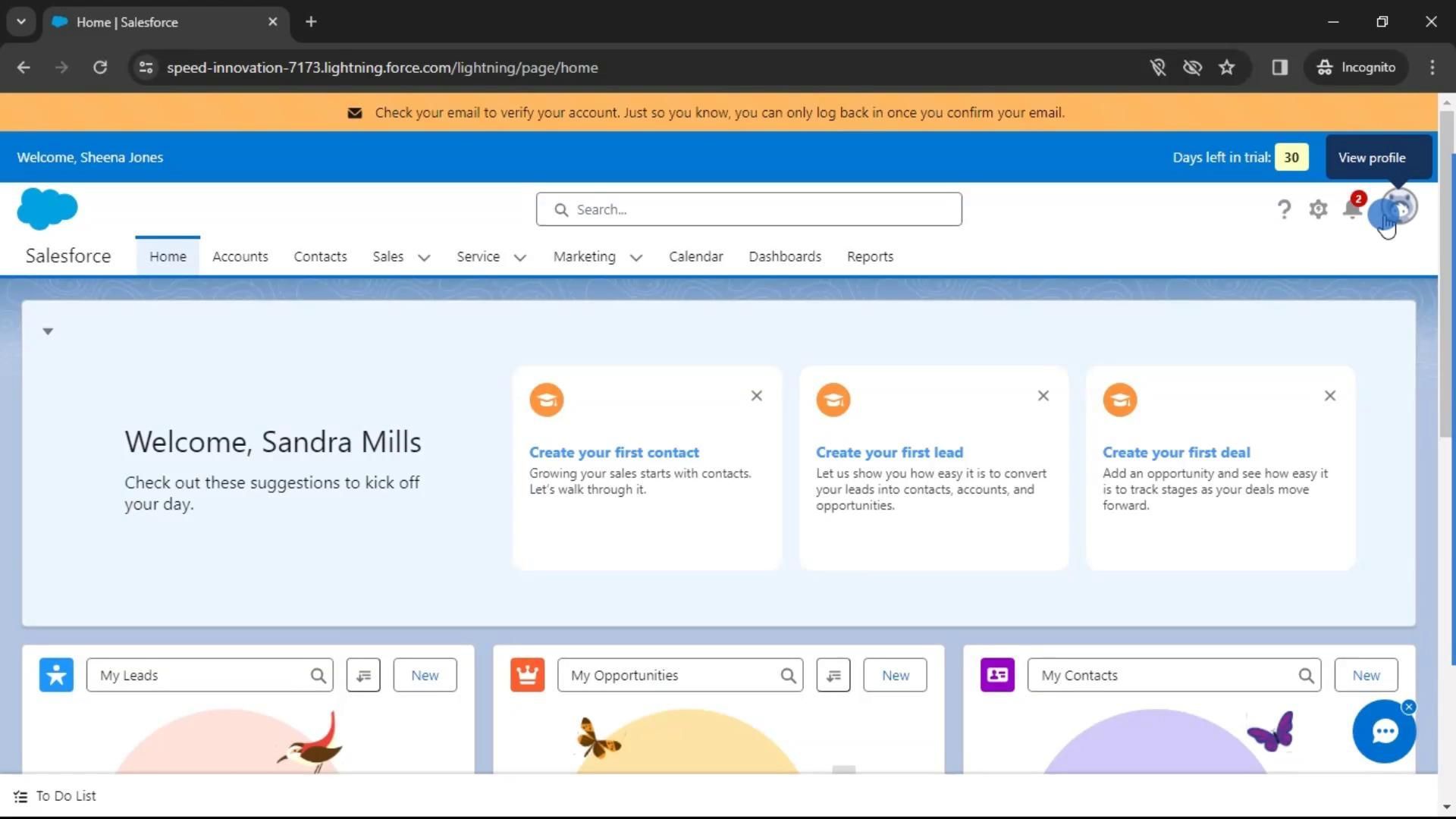1456x819 pixels.
Task: Open display options for My Leads list
Action: coord(363,675)
